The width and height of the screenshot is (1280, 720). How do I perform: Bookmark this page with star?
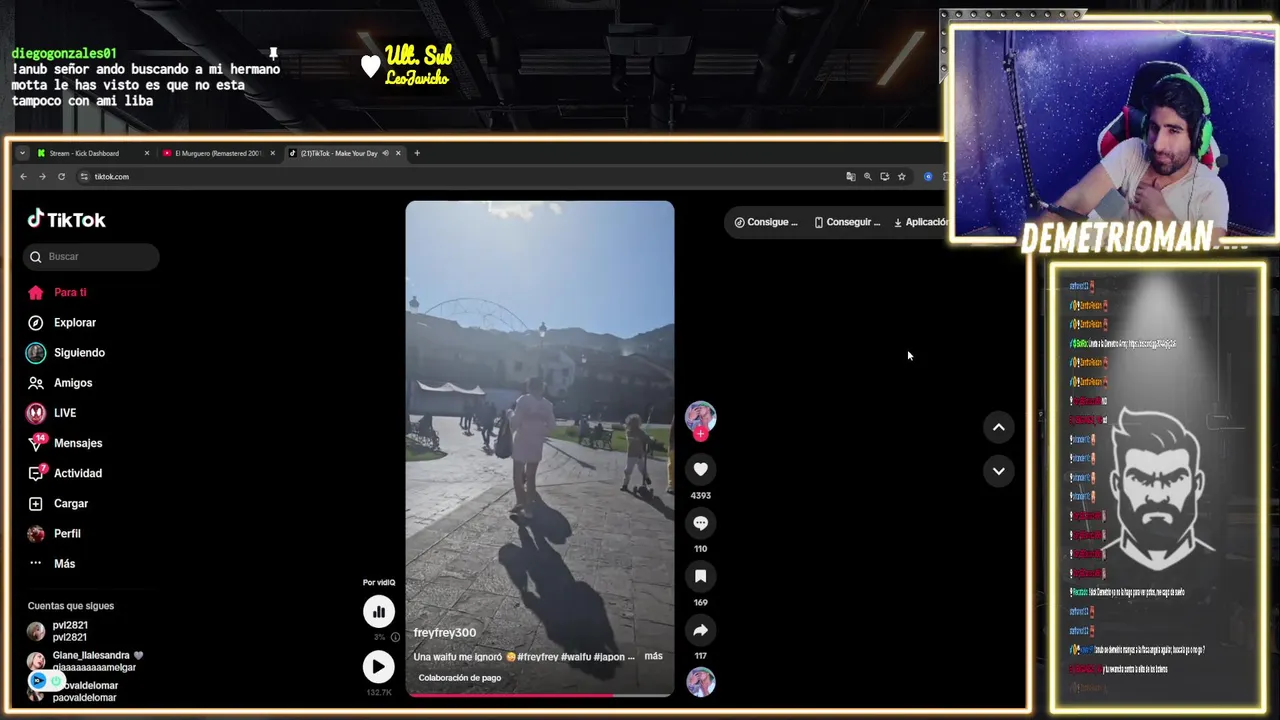(901, 176)
